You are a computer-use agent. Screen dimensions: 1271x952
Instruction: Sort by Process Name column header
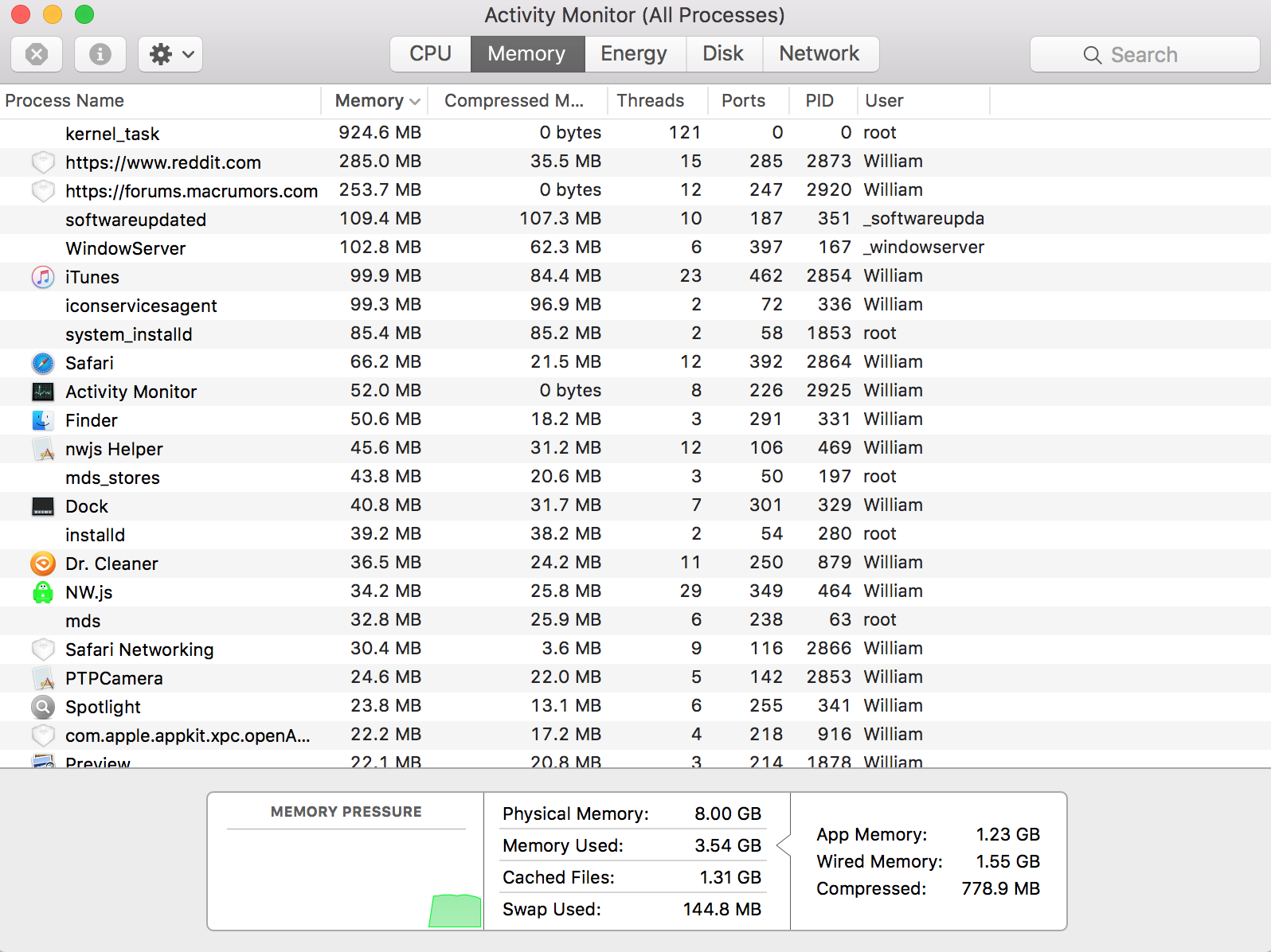pos(160,100)
